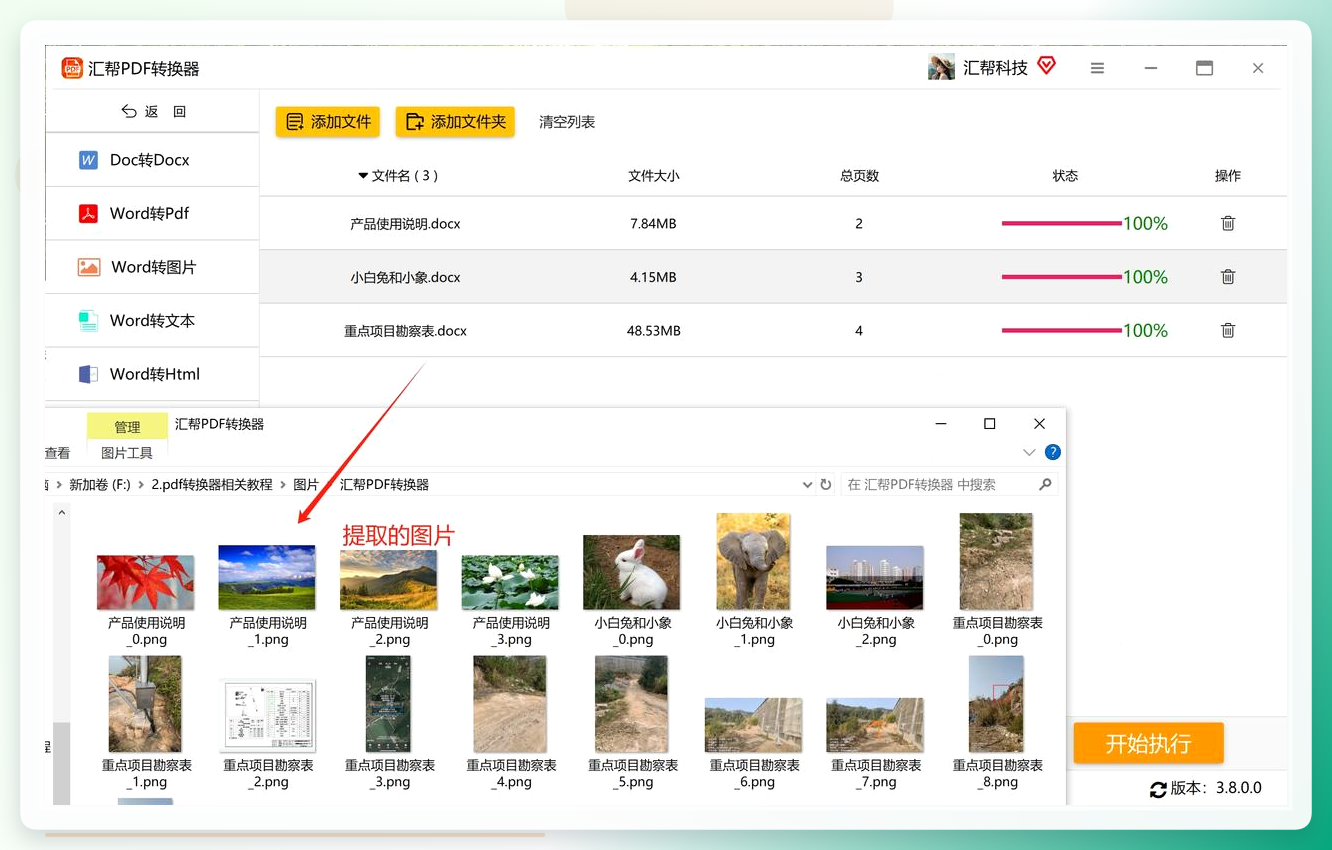
Task: Click the blue help icon in Explorer
Action: tap(1052, 452)
